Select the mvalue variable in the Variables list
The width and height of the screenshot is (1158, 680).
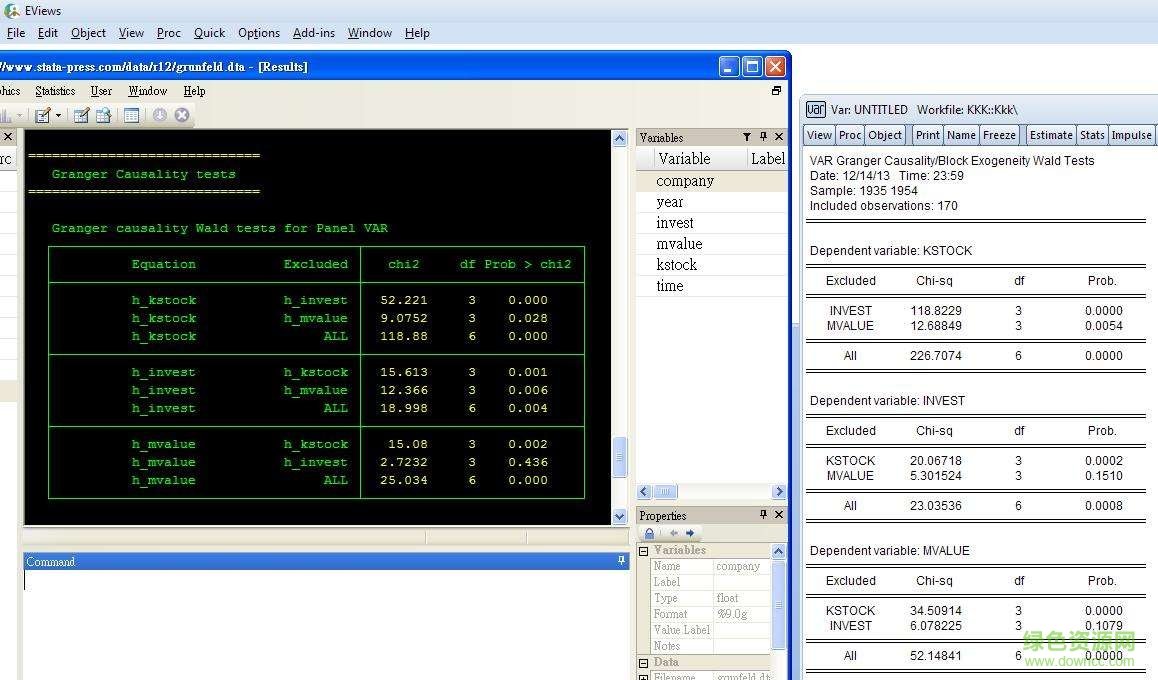679,243
